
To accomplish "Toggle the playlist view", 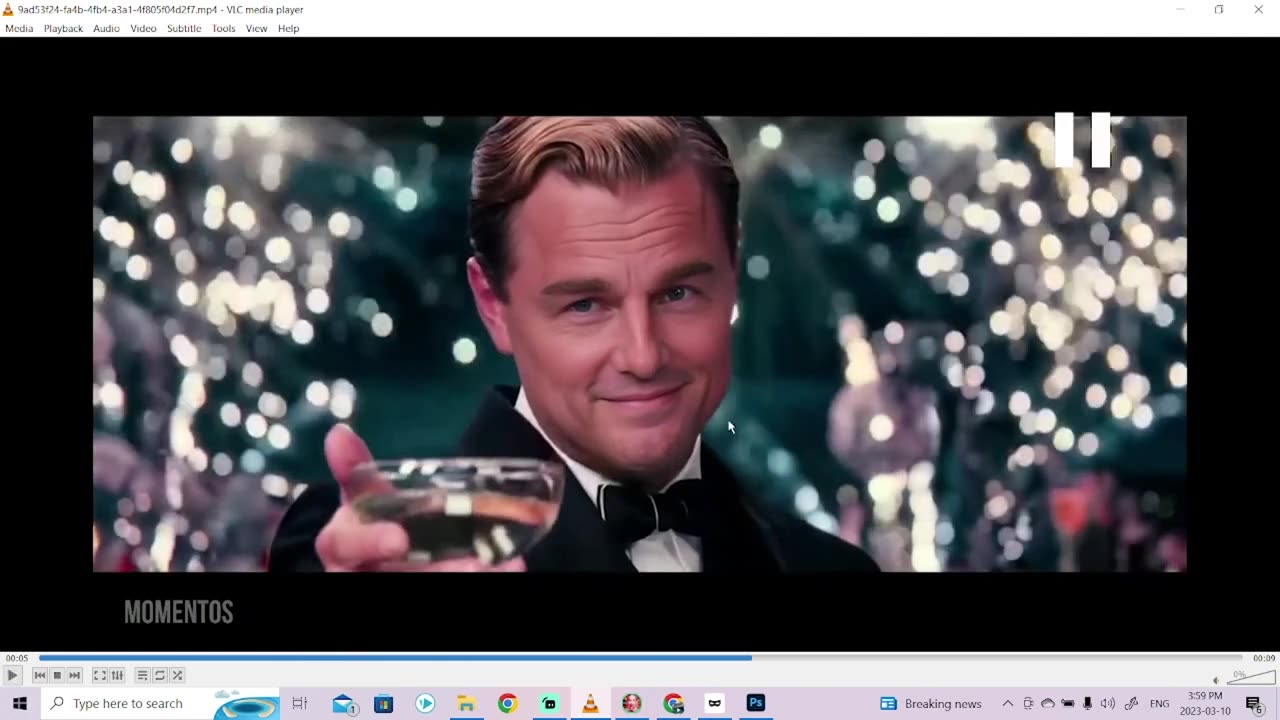I will (x=142, y=676).
